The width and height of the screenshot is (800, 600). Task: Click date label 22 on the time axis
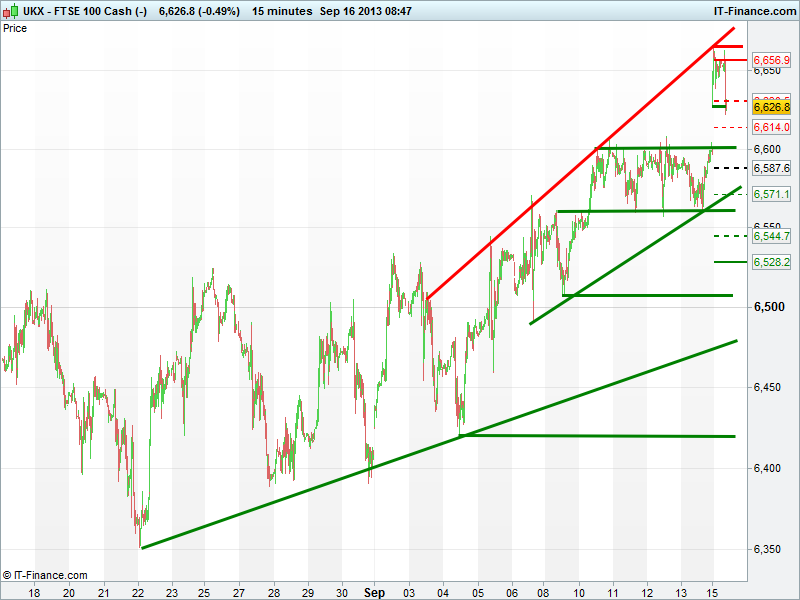pyautogui.click(x=138, y=593)
